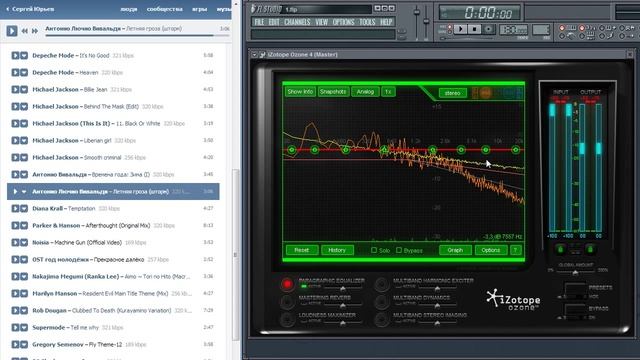Click the Ozone question mark help button

click(516, 250)
